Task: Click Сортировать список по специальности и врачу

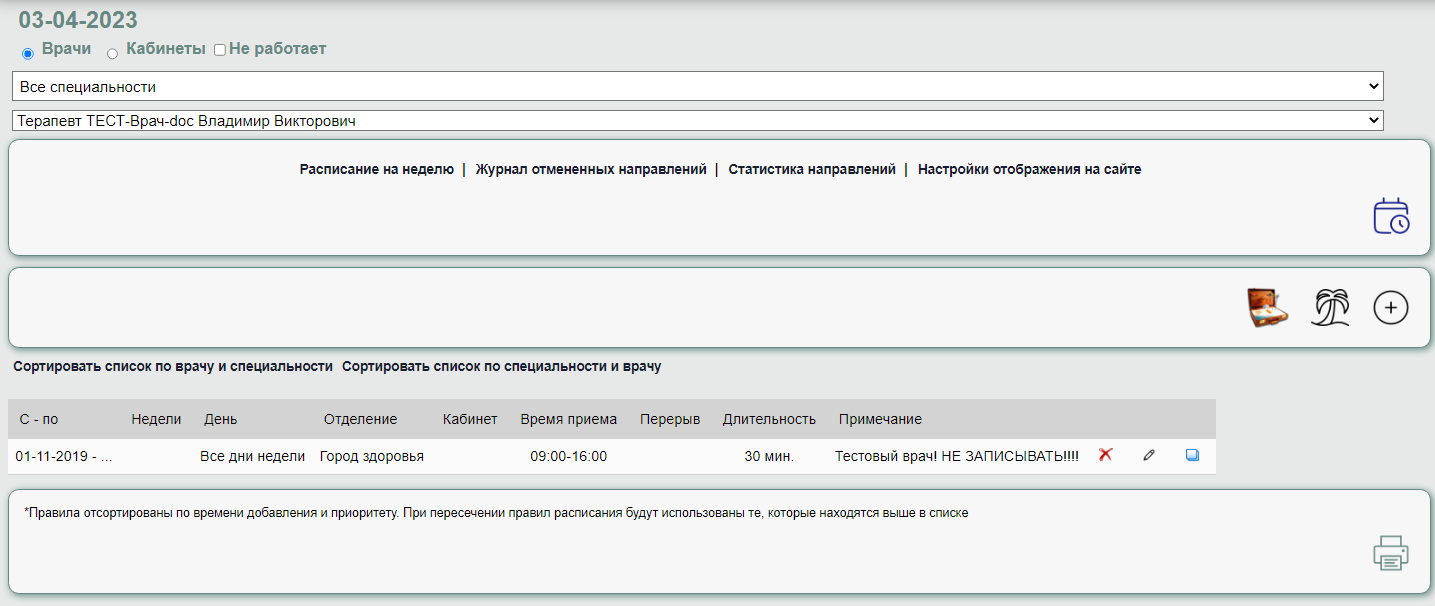Action: [x=501, y=367]
